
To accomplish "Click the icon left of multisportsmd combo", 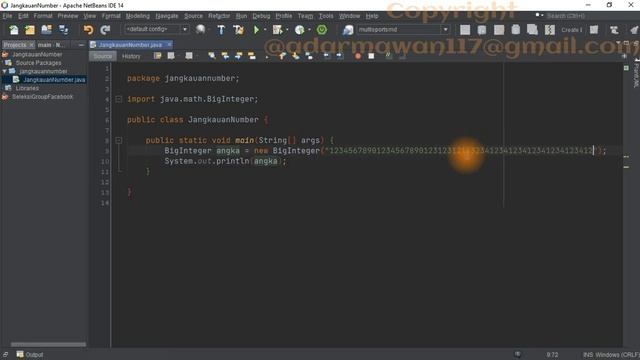I will 348,30.
